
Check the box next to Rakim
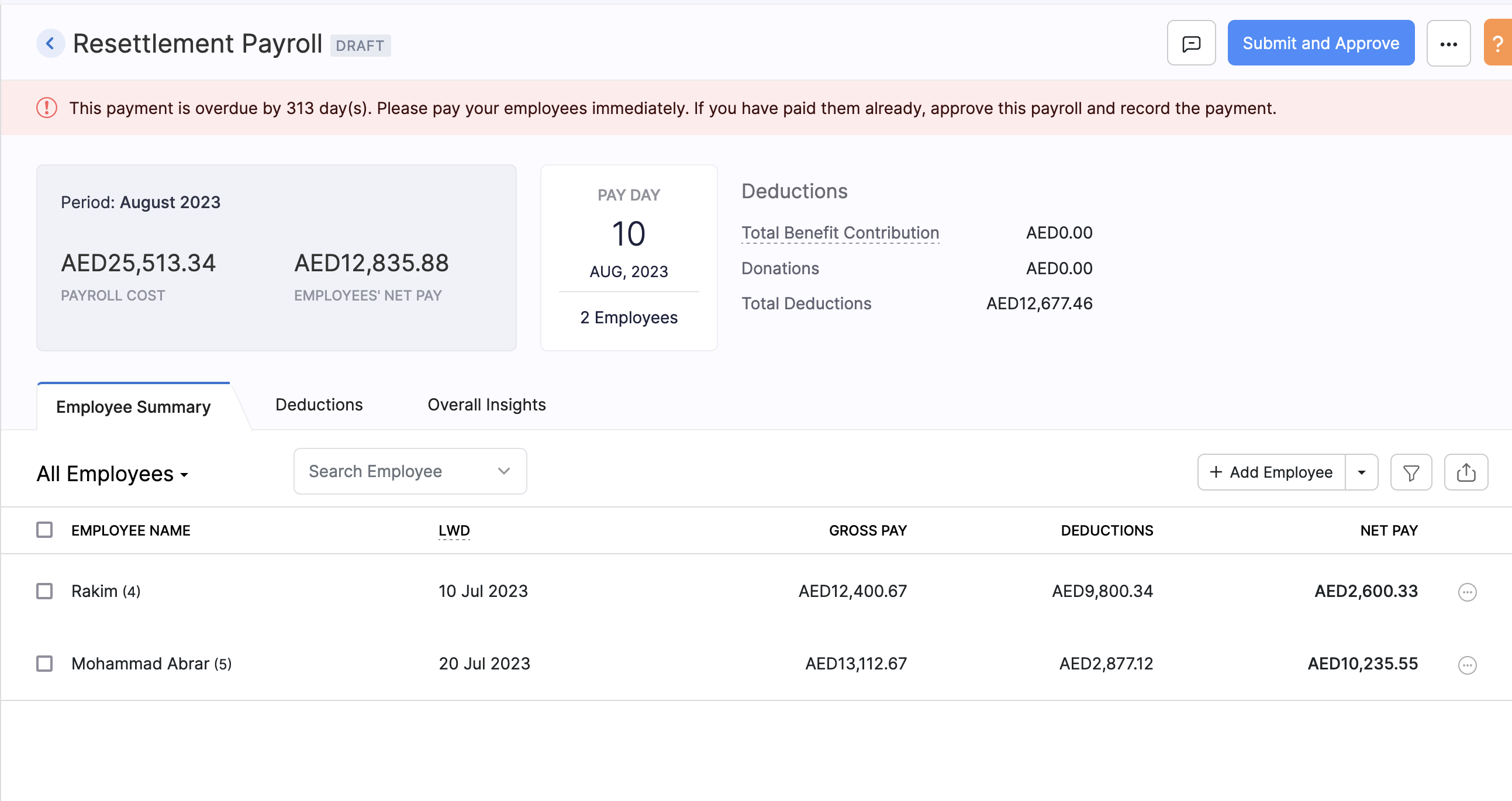[x=44, y=591]
